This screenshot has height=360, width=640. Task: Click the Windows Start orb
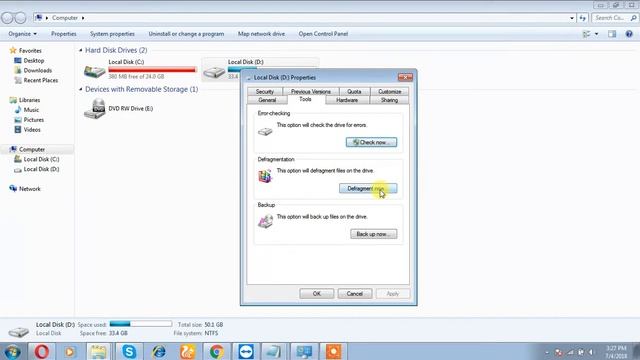tap(12, 351)
